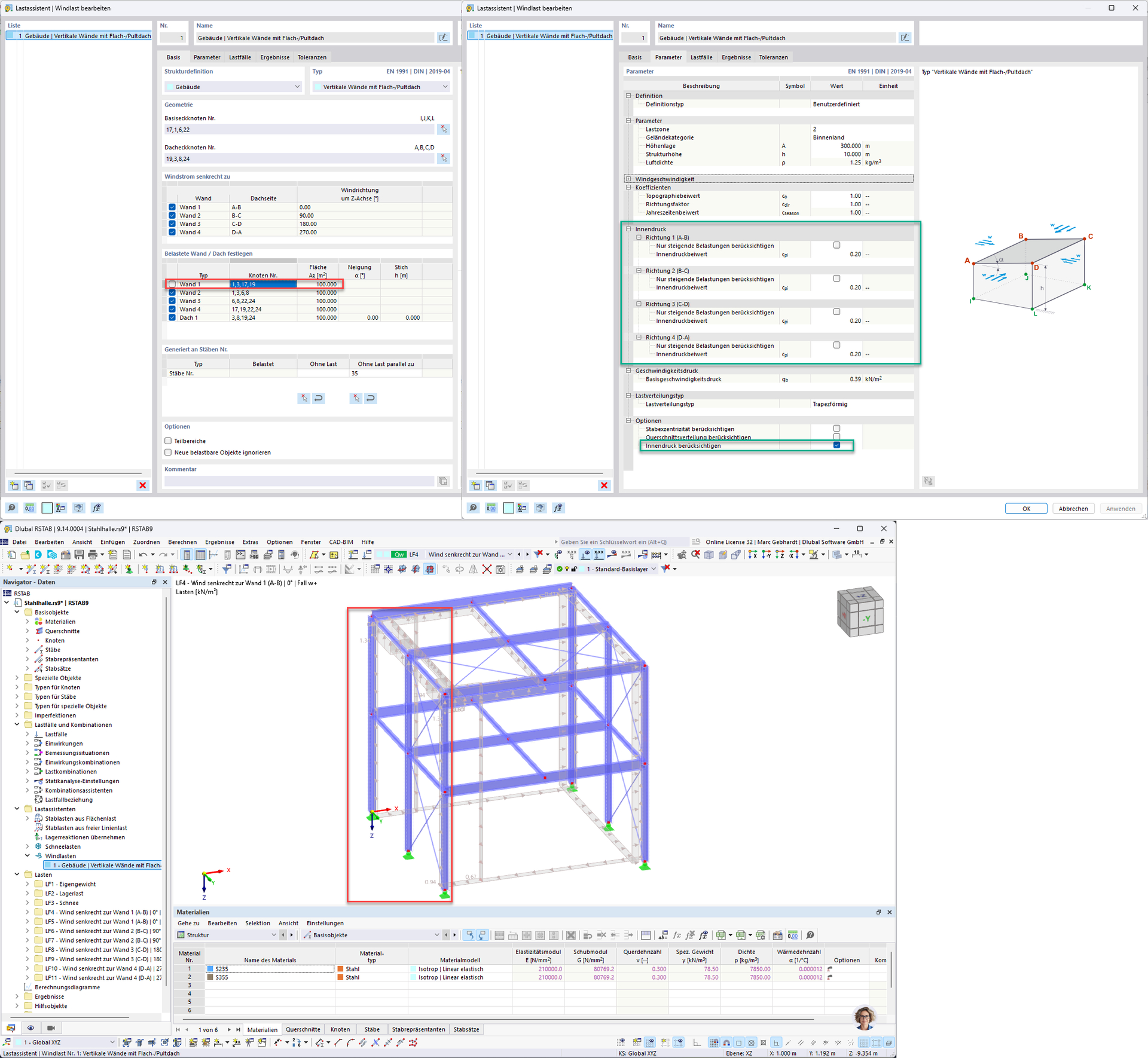Click the print icon in RSTAB toolbar
Viewport: 1148px width, 1058px height.
(93, 555)
